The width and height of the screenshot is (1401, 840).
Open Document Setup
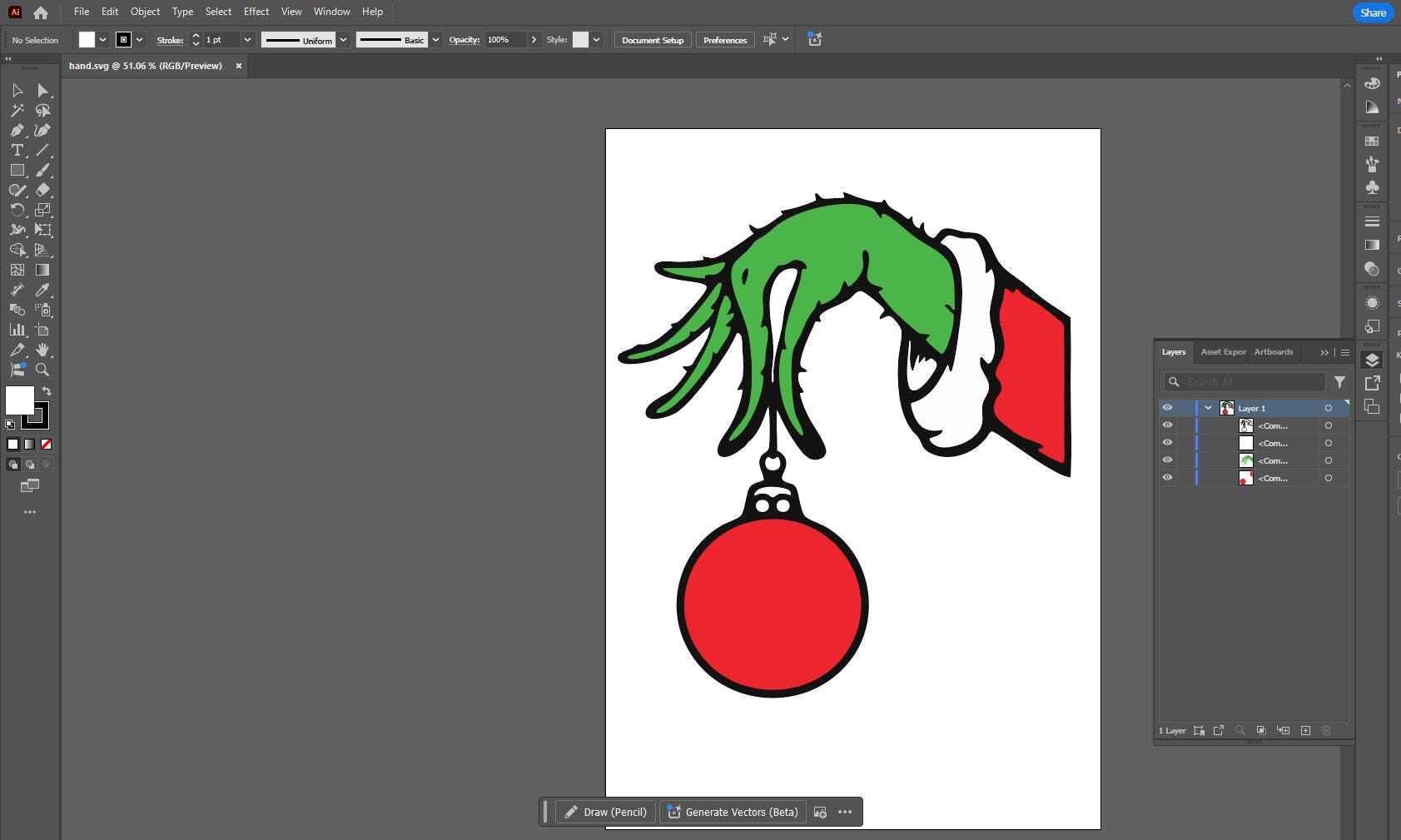[x=652, y=39]
